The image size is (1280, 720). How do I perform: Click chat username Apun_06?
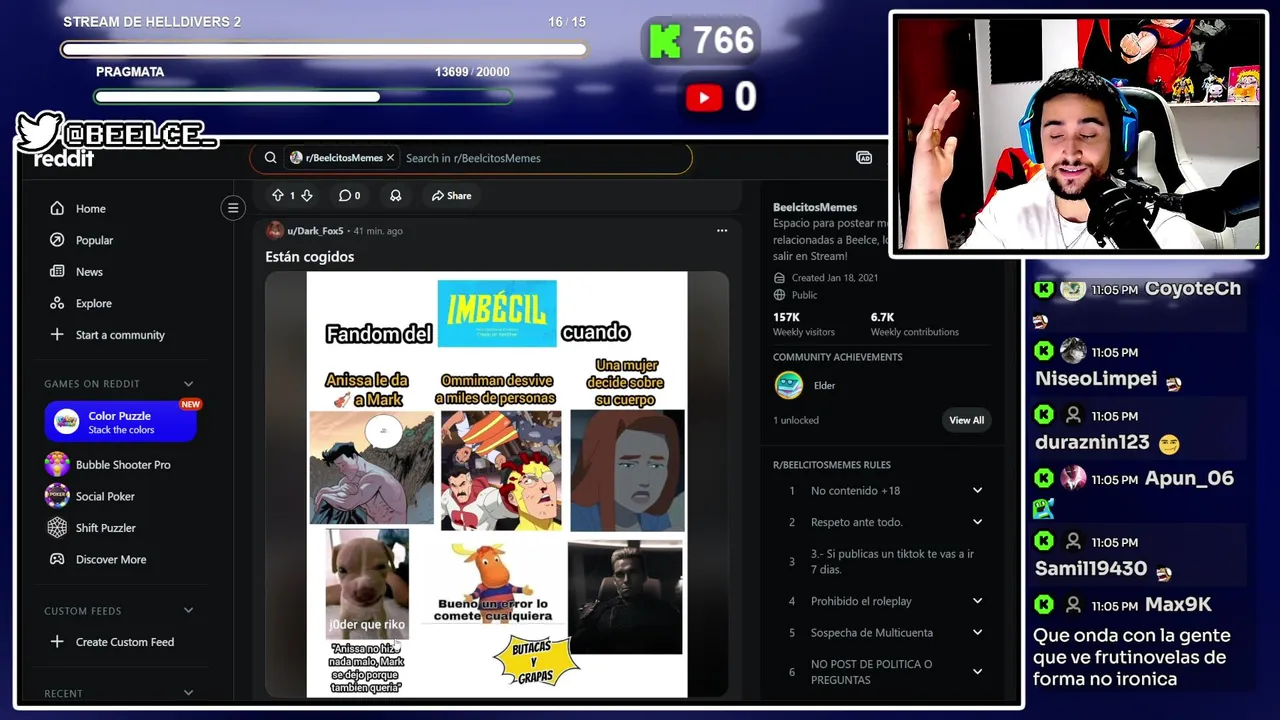pos(1189,478)
